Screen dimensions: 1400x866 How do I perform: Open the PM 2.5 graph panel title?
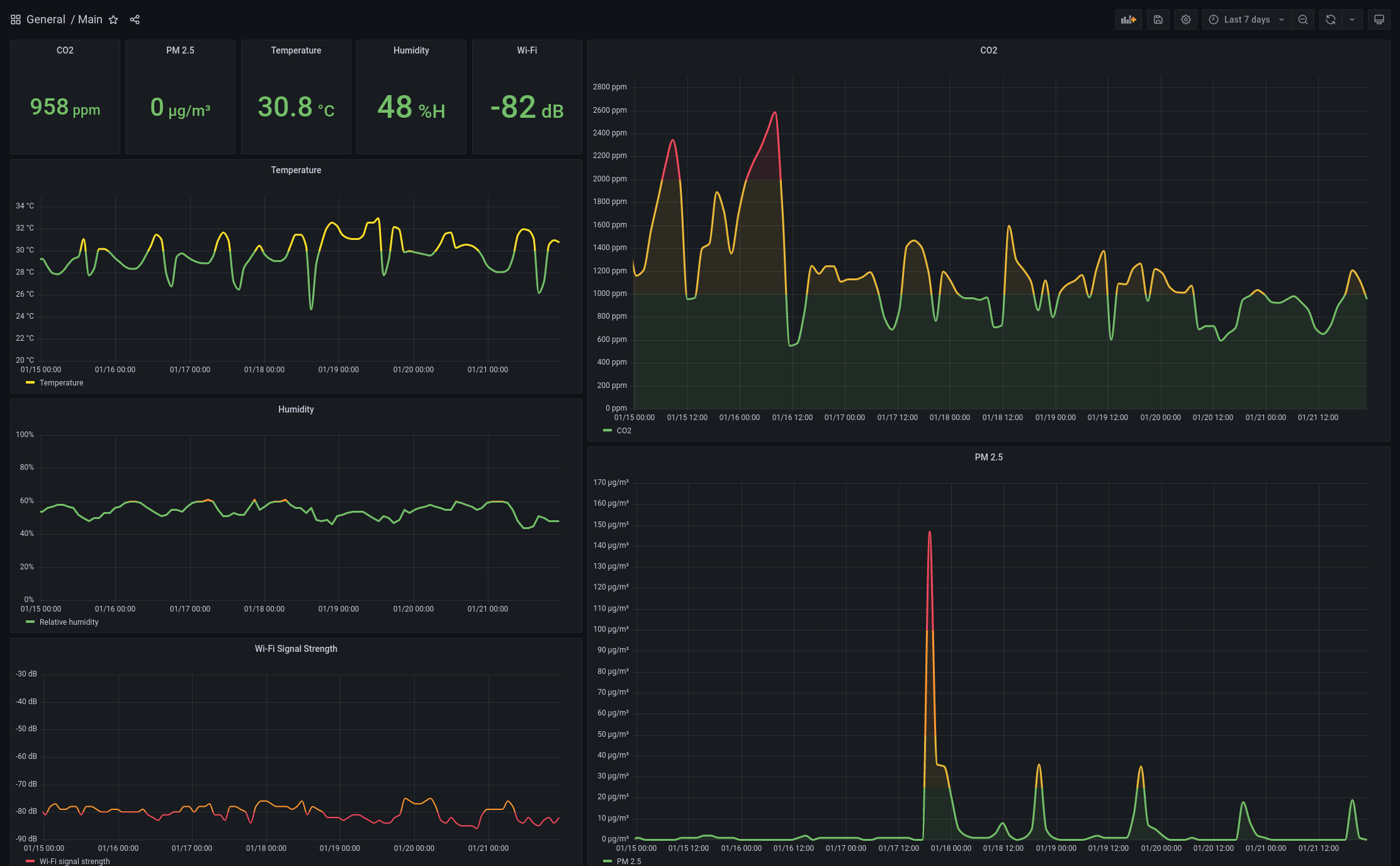tap(988, 457)
